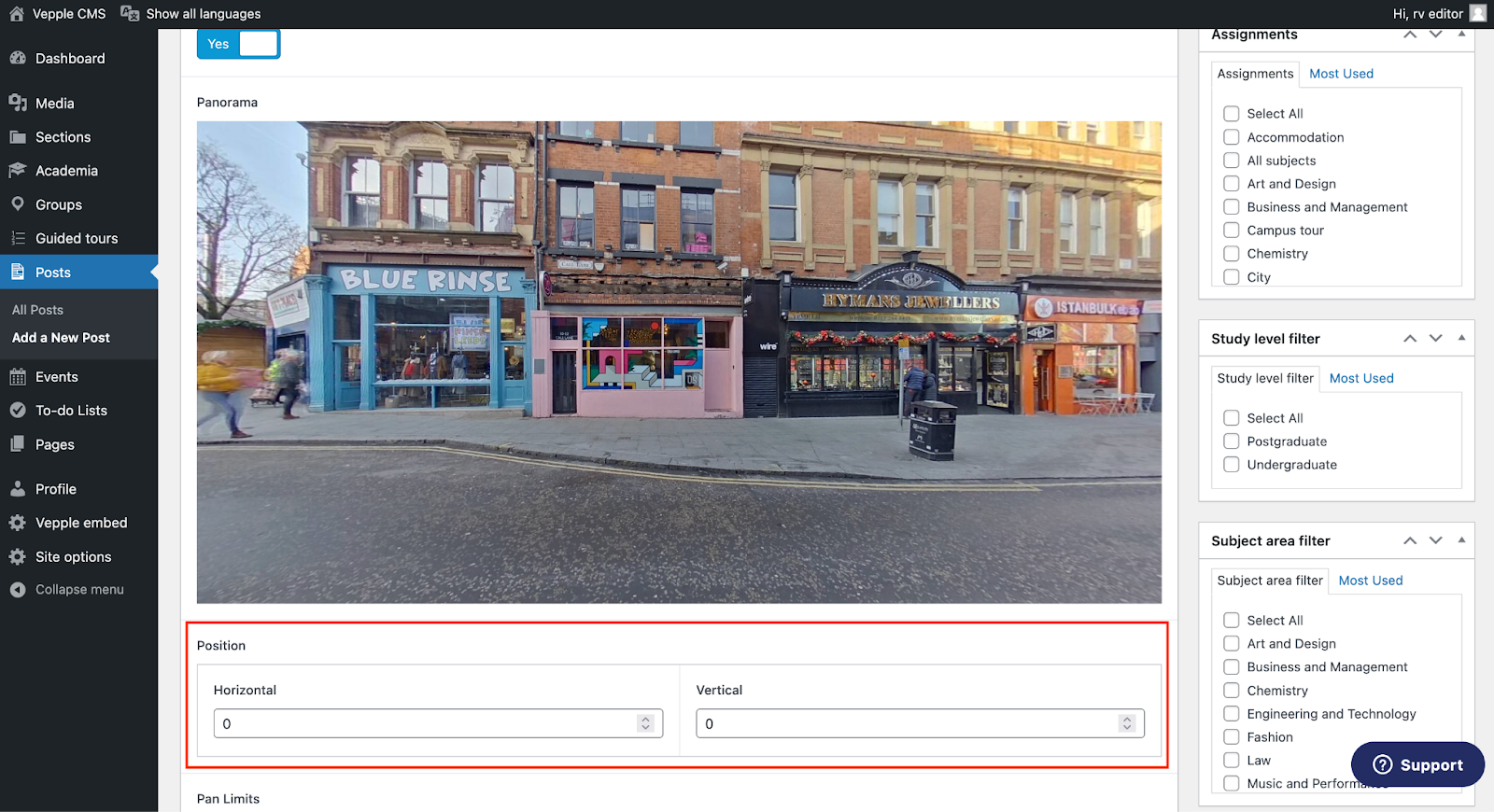This screenshot has height=812, width=1494.
Task: Check Undergraduate study level
Action: coord(1232,465)
